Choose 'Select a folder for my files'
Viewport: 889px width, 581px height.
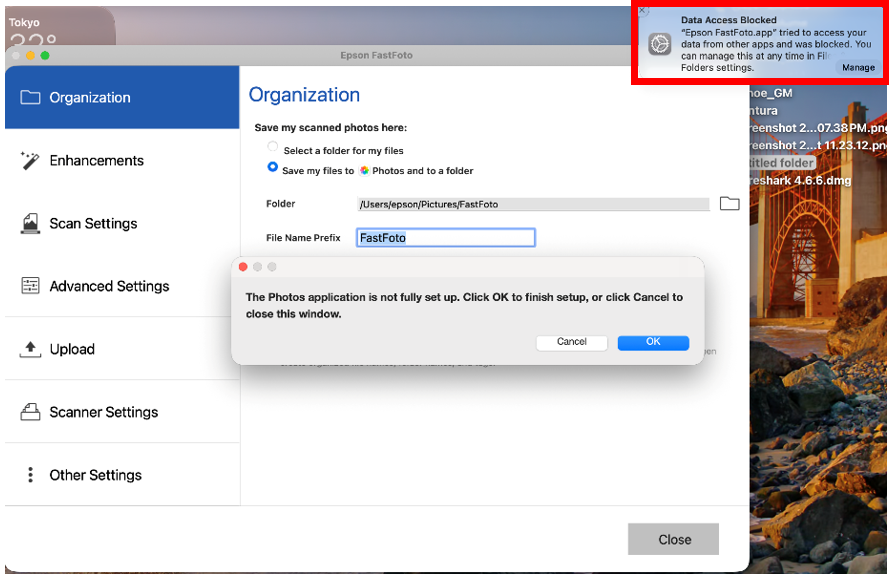tap(273, 147)
